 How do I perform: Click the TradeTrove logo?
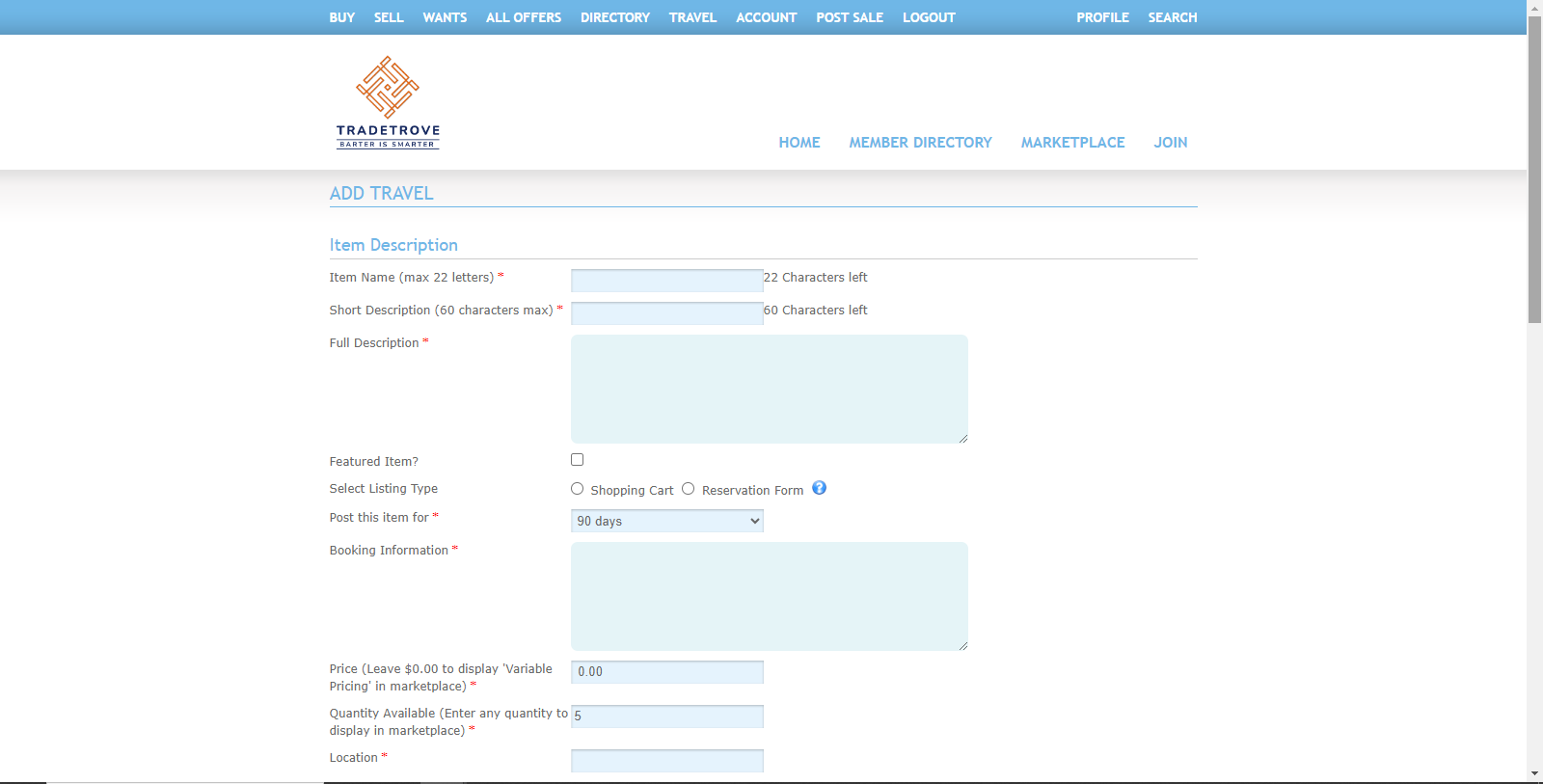pyautogui.click(x=388, y=102)
